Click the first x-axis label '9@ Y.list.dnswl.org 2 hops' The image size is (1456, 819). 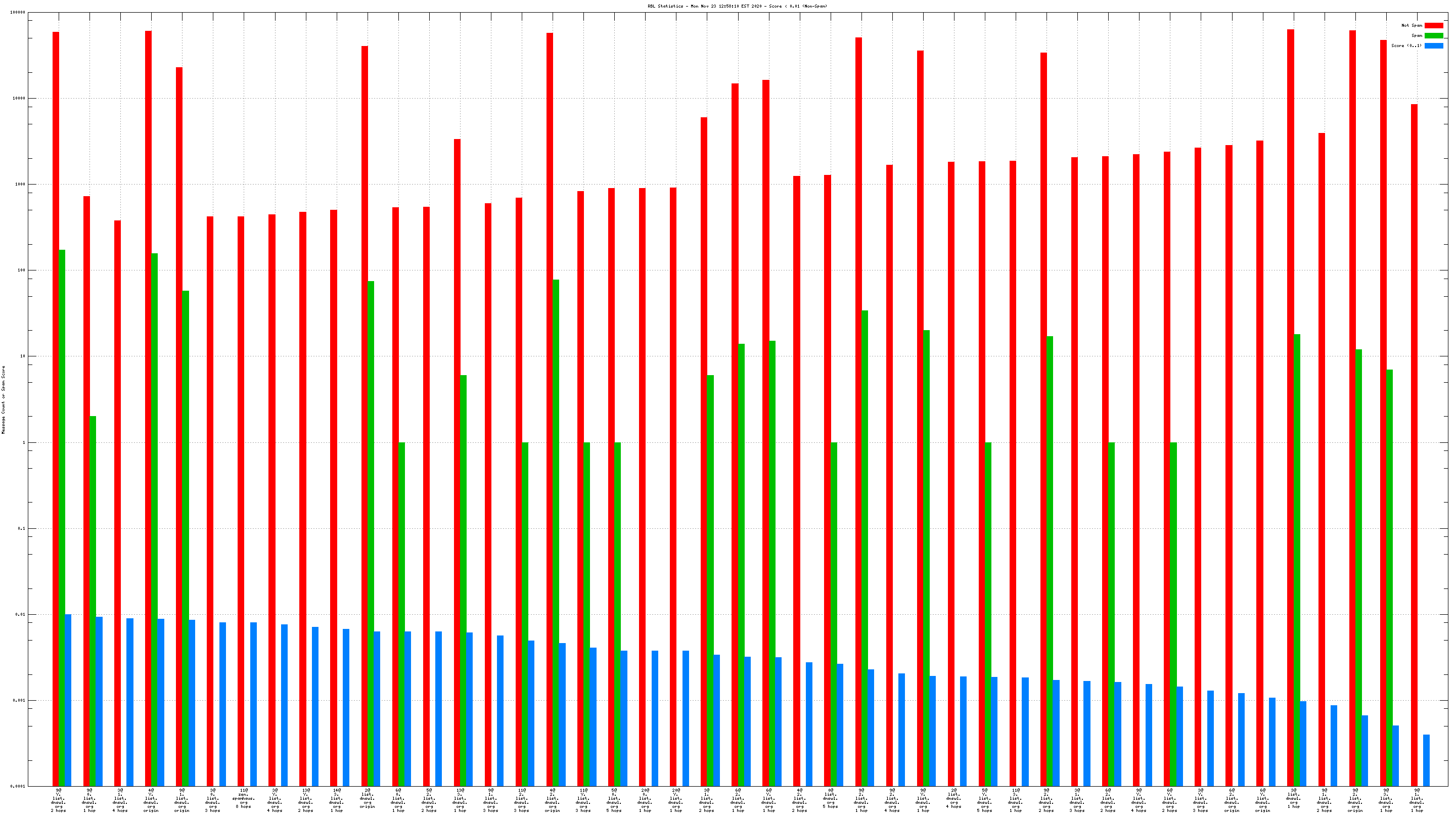pos(58,800)
